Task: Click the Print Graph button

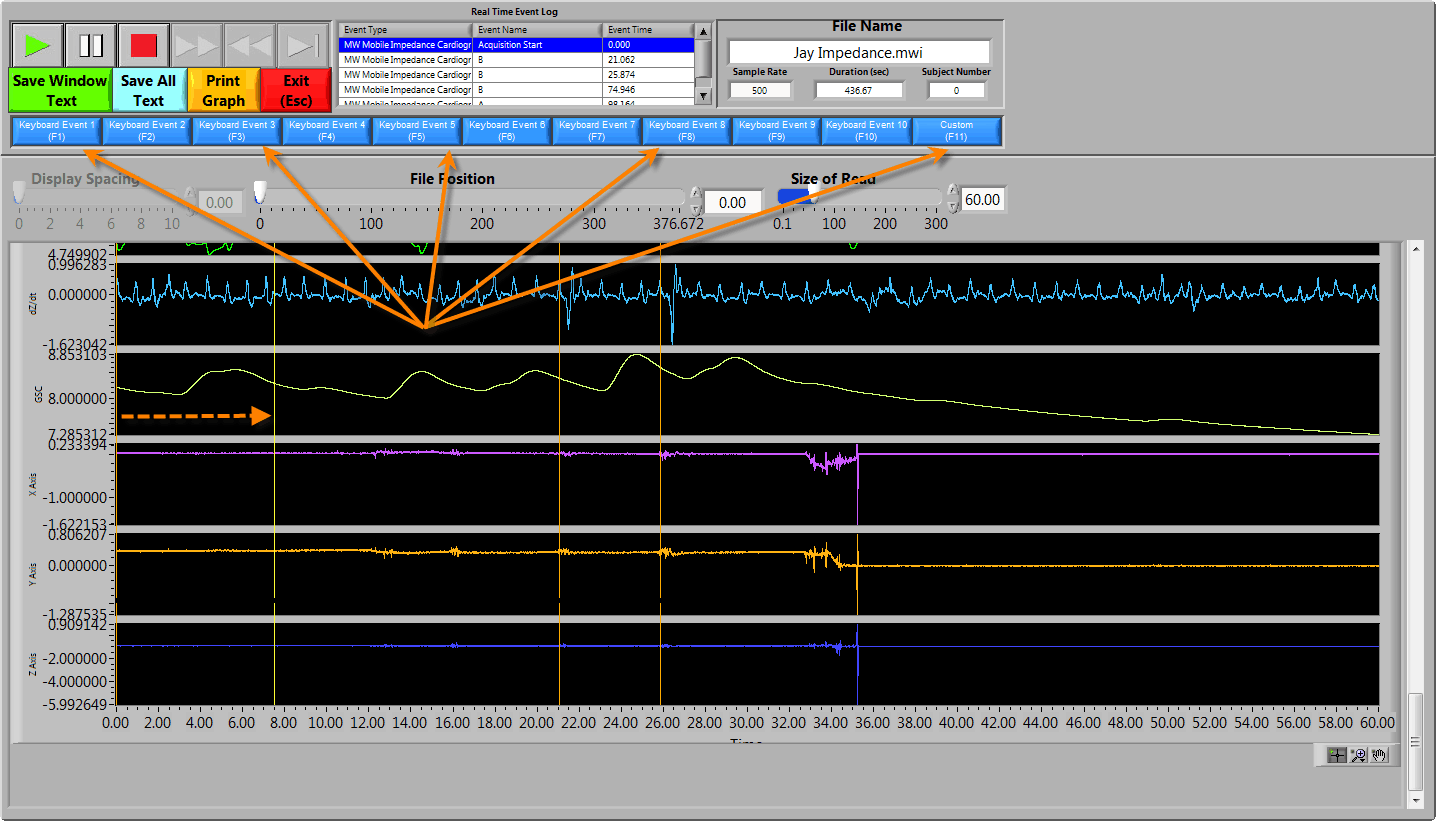Action: coord(223,90)
